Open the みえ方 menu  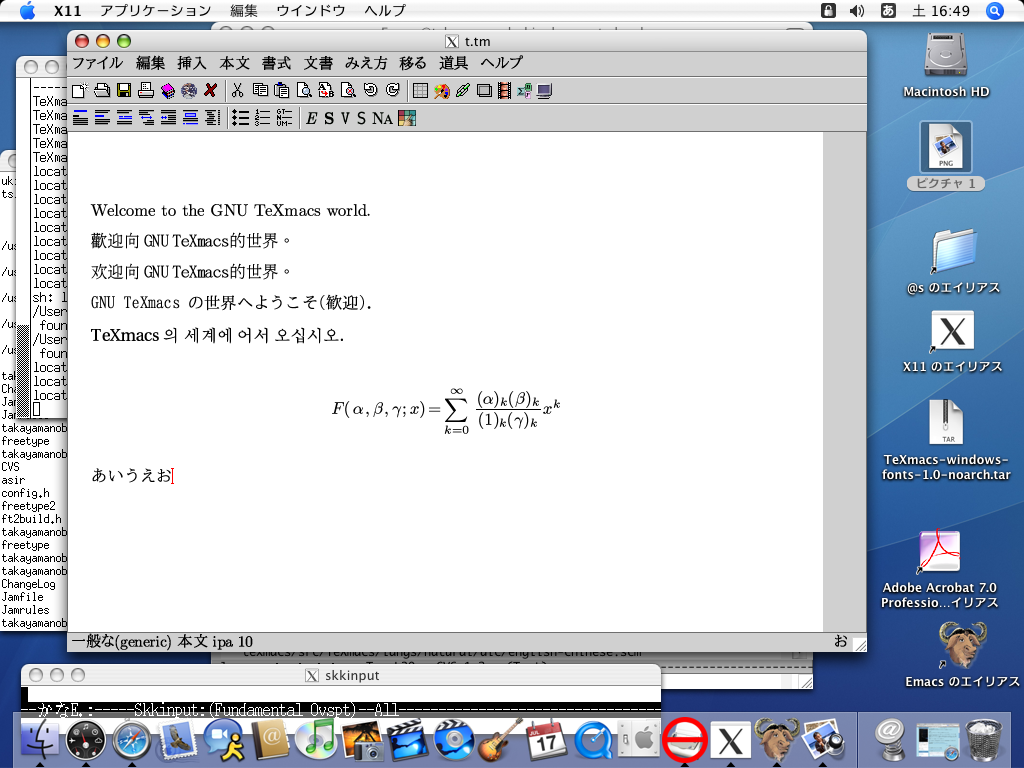(x=366, y=63)
